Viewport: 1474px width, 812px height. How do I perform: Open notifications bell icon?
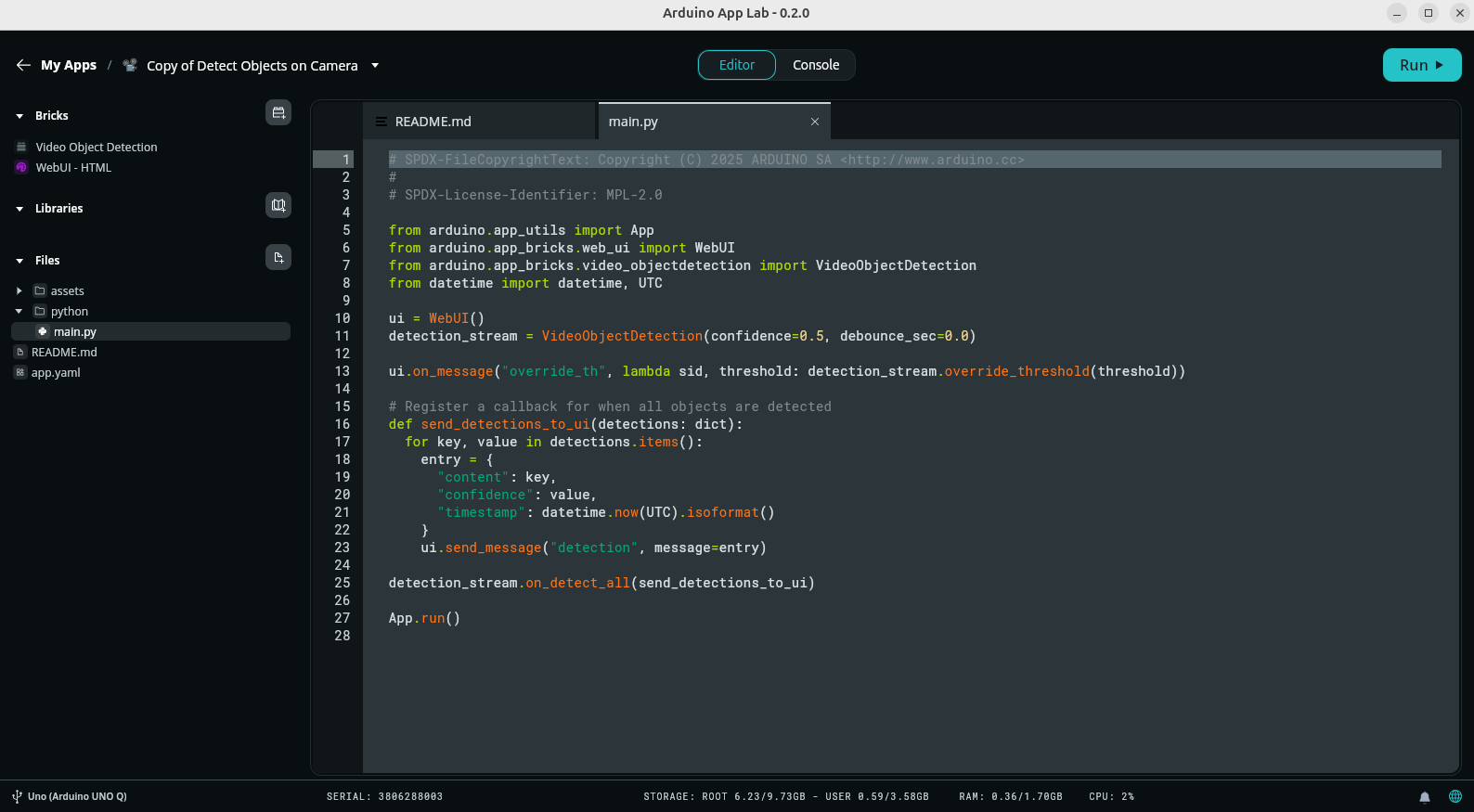pyautogui.click(x=1425, y=796)
